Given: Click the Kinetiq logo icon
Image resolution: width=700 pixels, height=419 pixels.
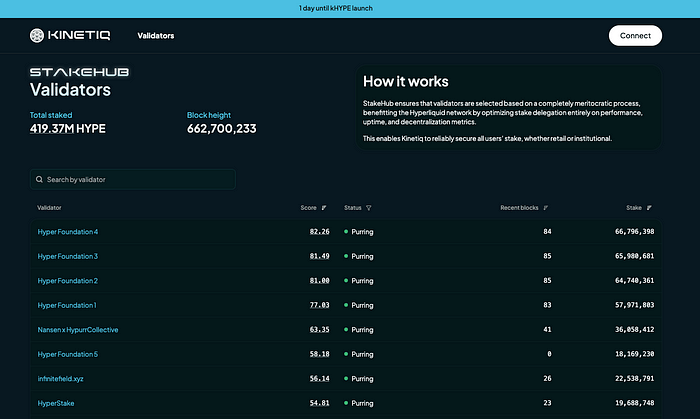Looking at the screenshot, I should pyautogui.click(x=37, y=35).
